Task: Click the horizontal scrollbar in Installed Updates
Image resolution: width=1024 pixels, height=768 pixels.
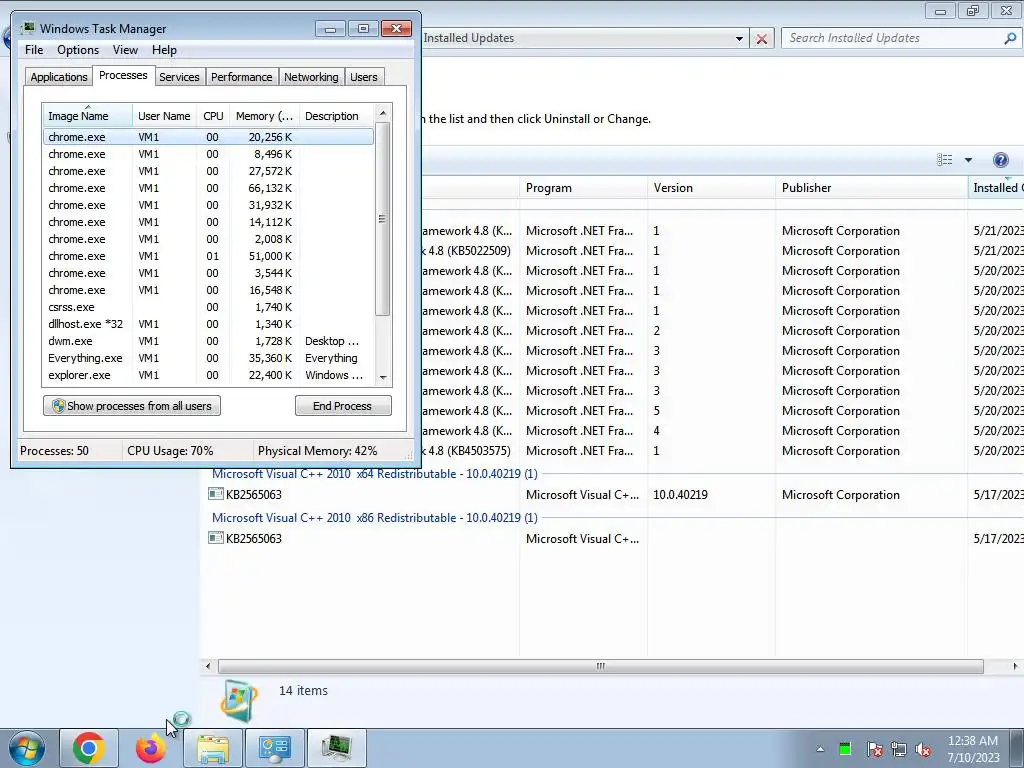Action: pos(600,666)
